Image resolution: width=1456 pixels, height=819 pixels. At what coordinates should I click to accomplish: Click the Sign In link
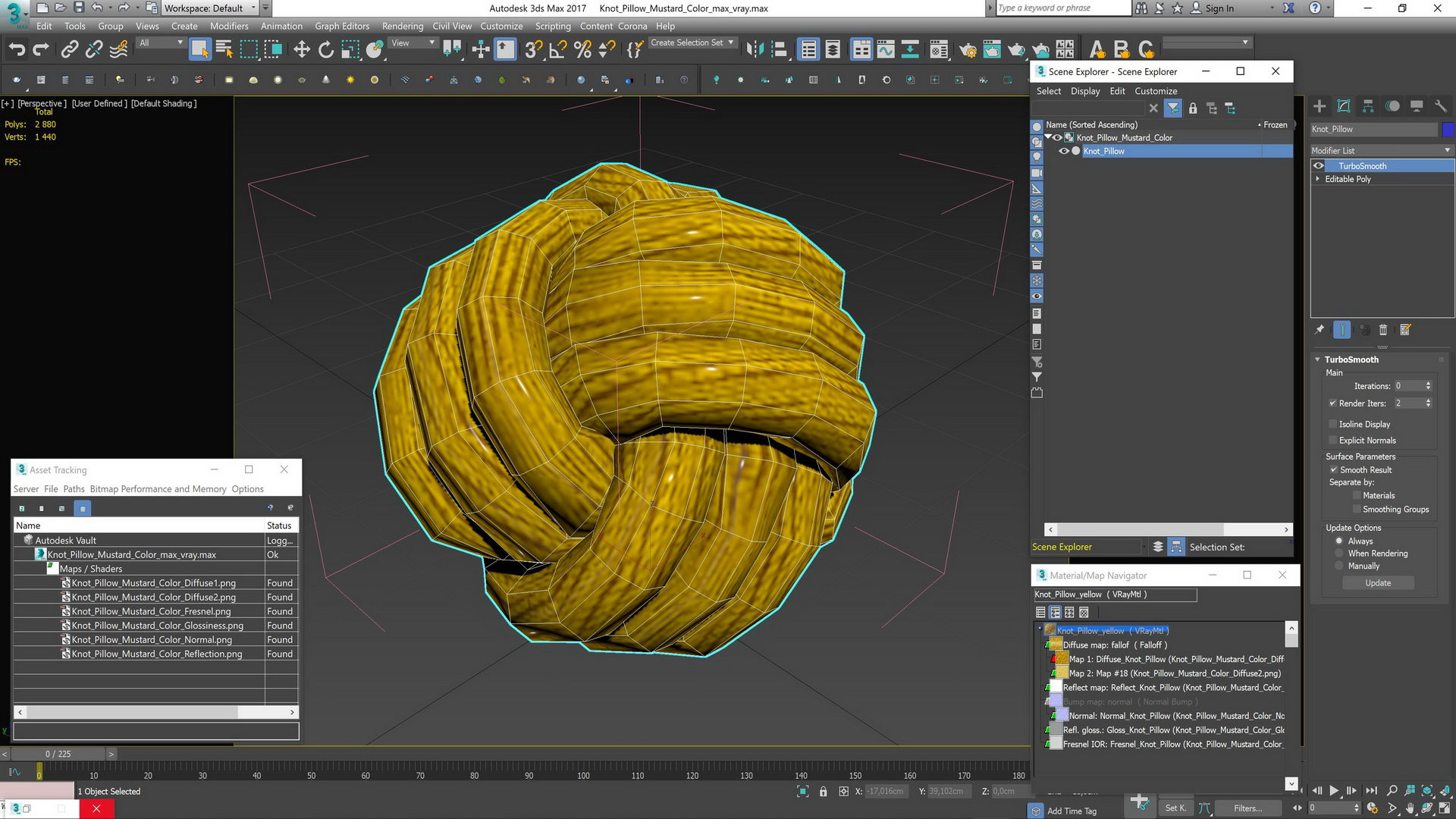[1219, 8]
